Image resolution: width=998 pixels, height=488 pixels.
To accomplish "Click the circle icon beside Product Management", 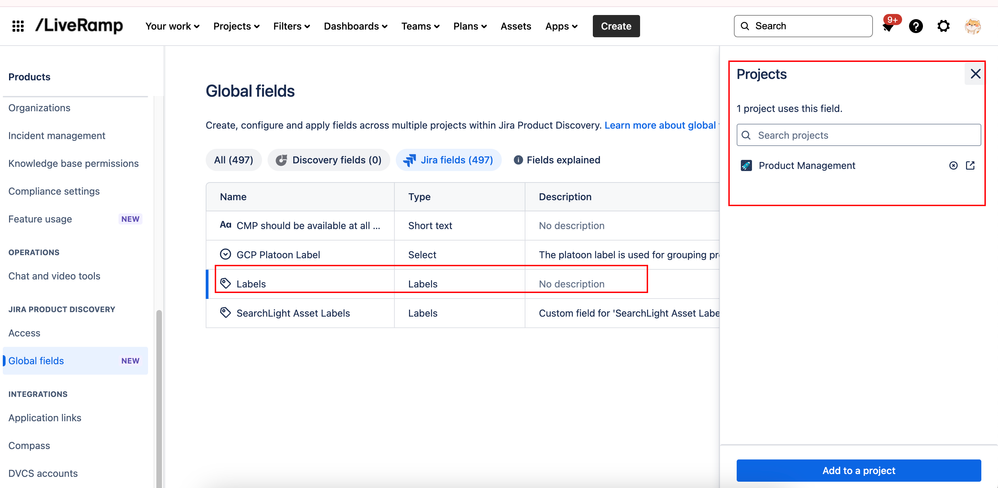I will point(953,165).
